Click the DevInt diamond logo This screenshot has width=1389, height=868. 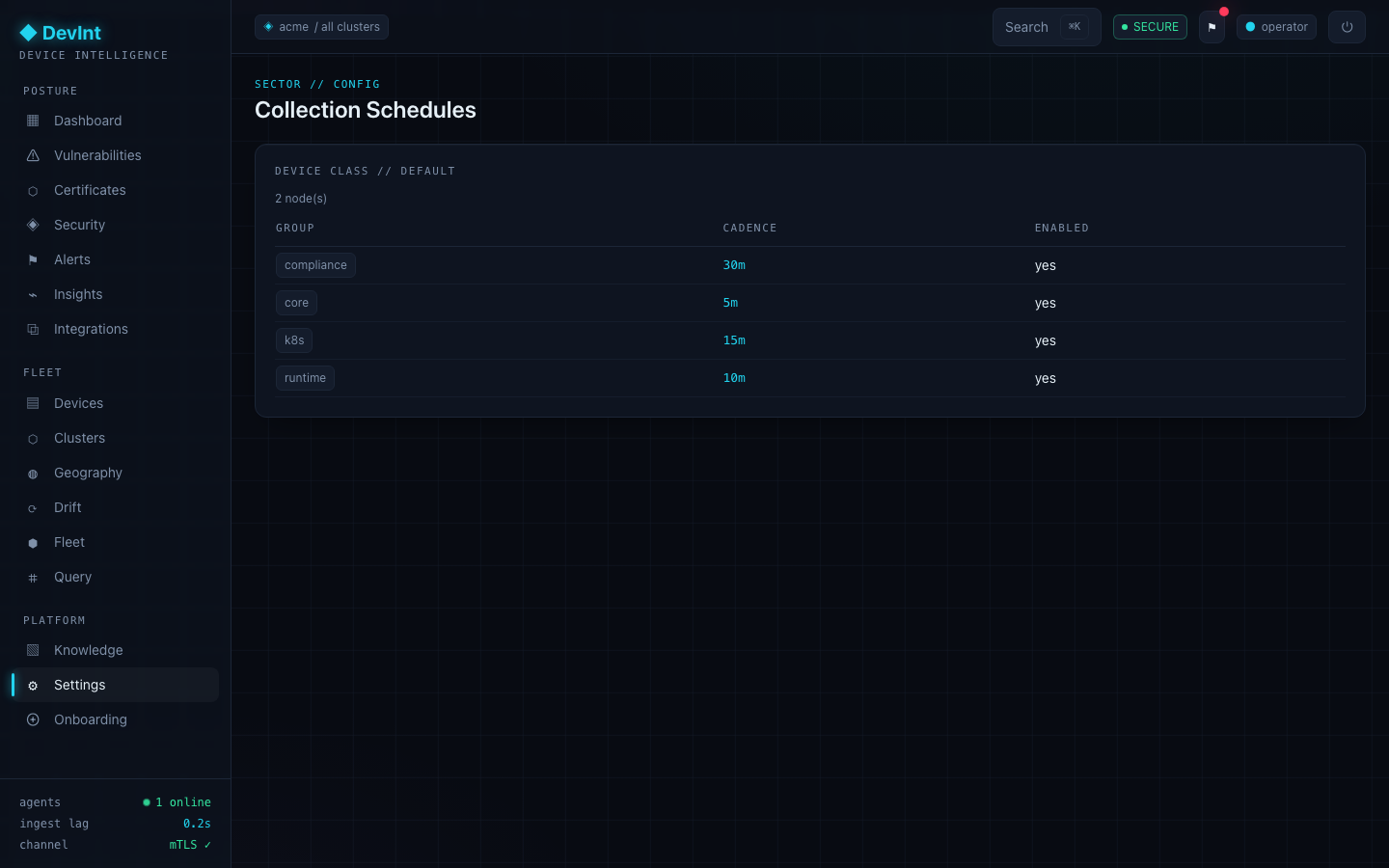(28, 33)
